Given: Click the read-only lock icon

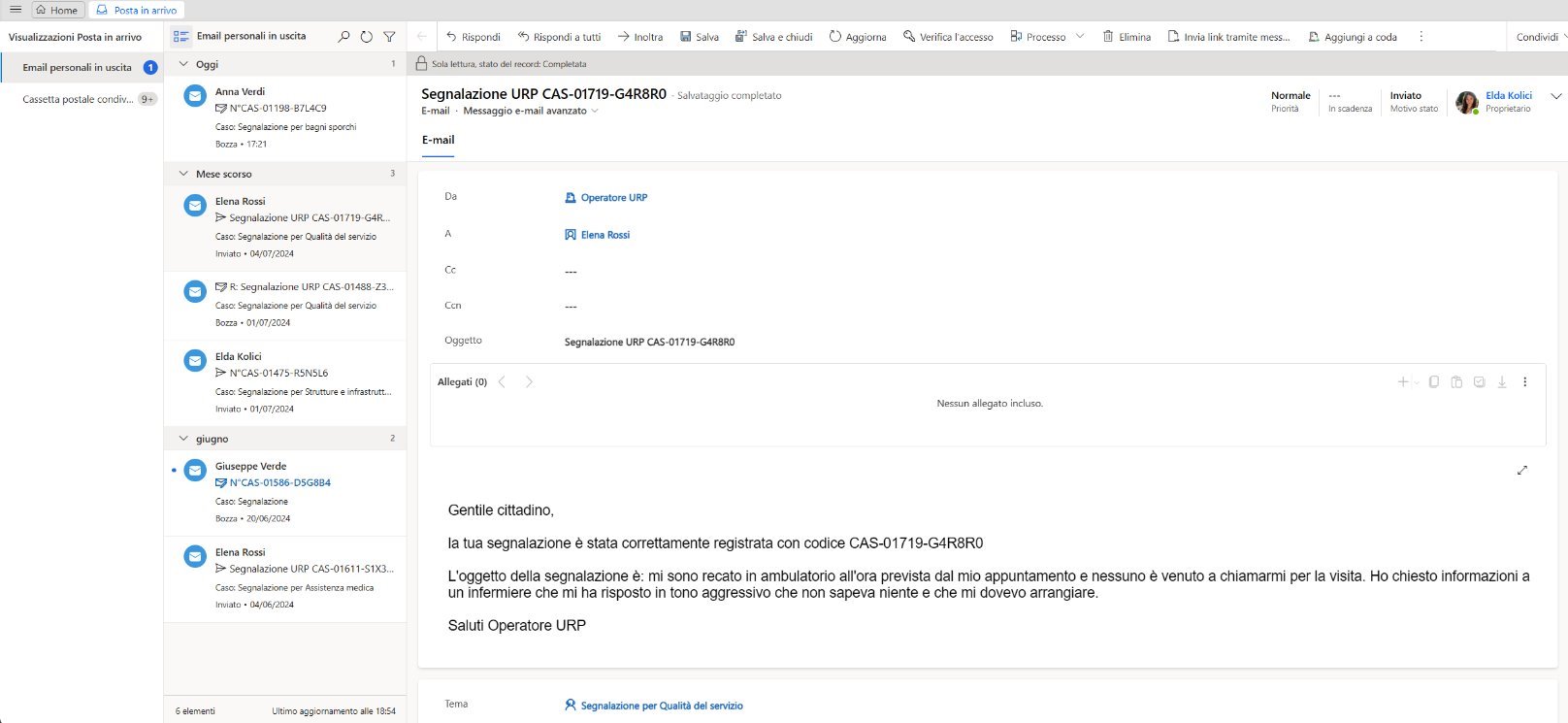Looking at the screenshot, I should 421,64.
